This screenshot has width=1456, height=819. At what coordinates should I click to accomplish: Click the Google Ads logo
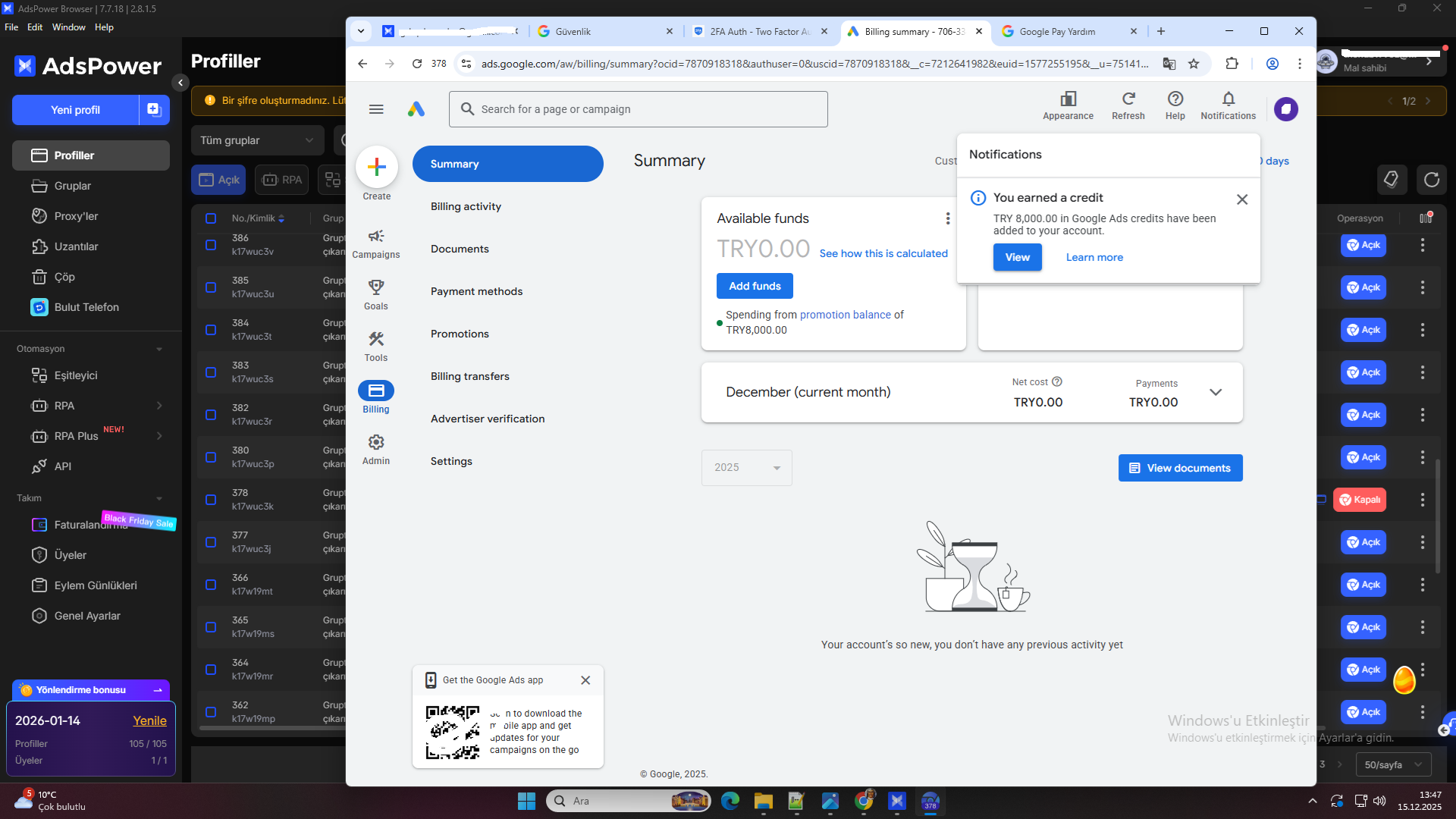(416, 109)
